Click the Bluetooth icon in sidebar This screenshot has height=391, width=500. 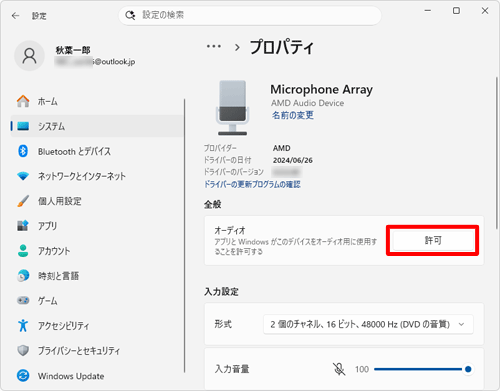(23, 151)
